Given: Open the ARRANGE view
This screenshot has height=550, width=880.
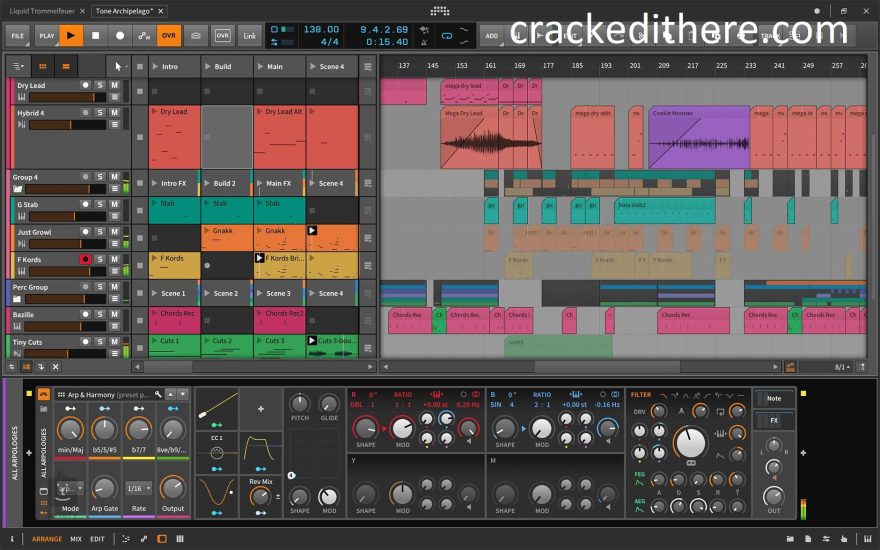Looking at the screenshot, I should click(x=47, y=539).
